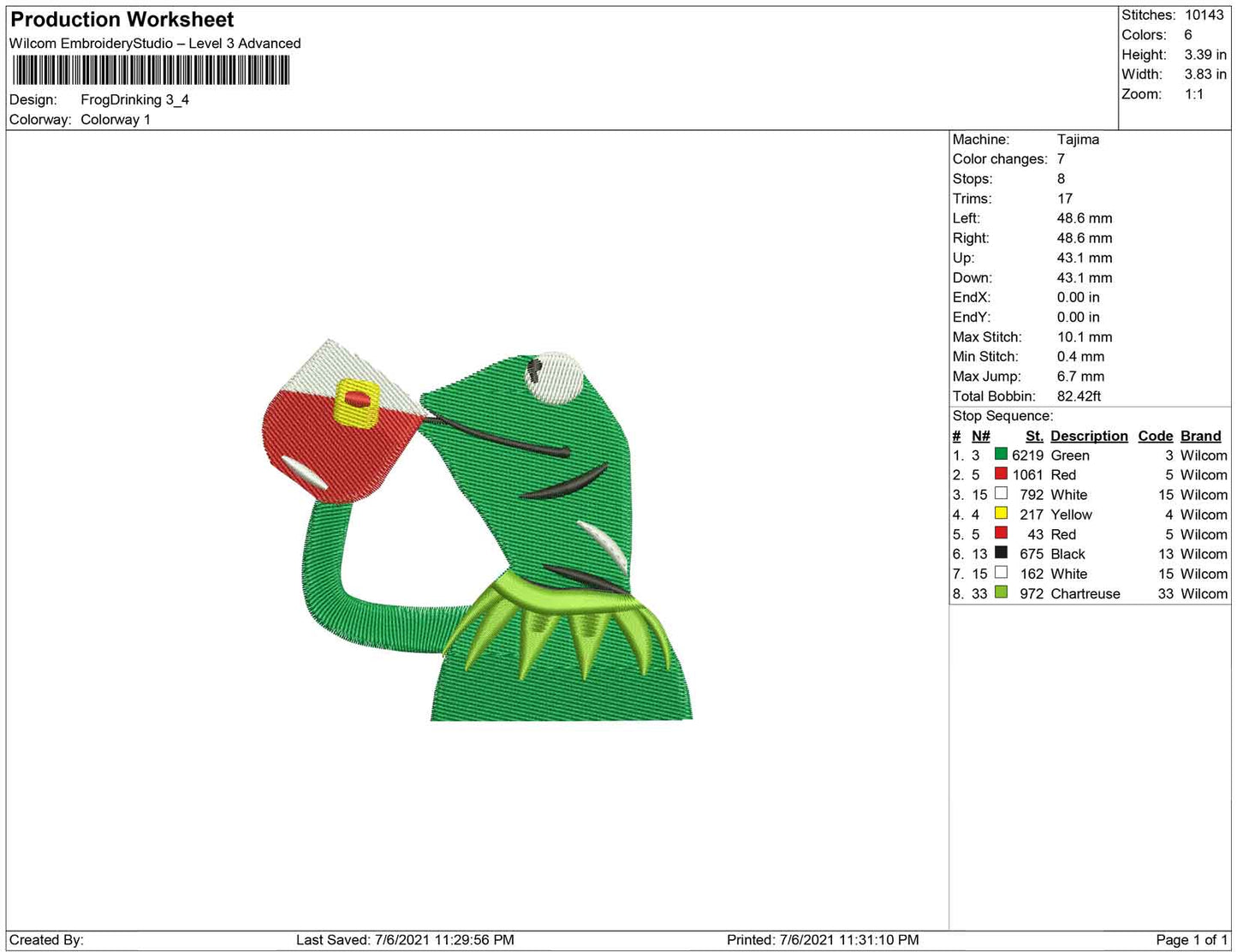
Task: Click the green swatch for stop 1
Action: pos(1000,455)
